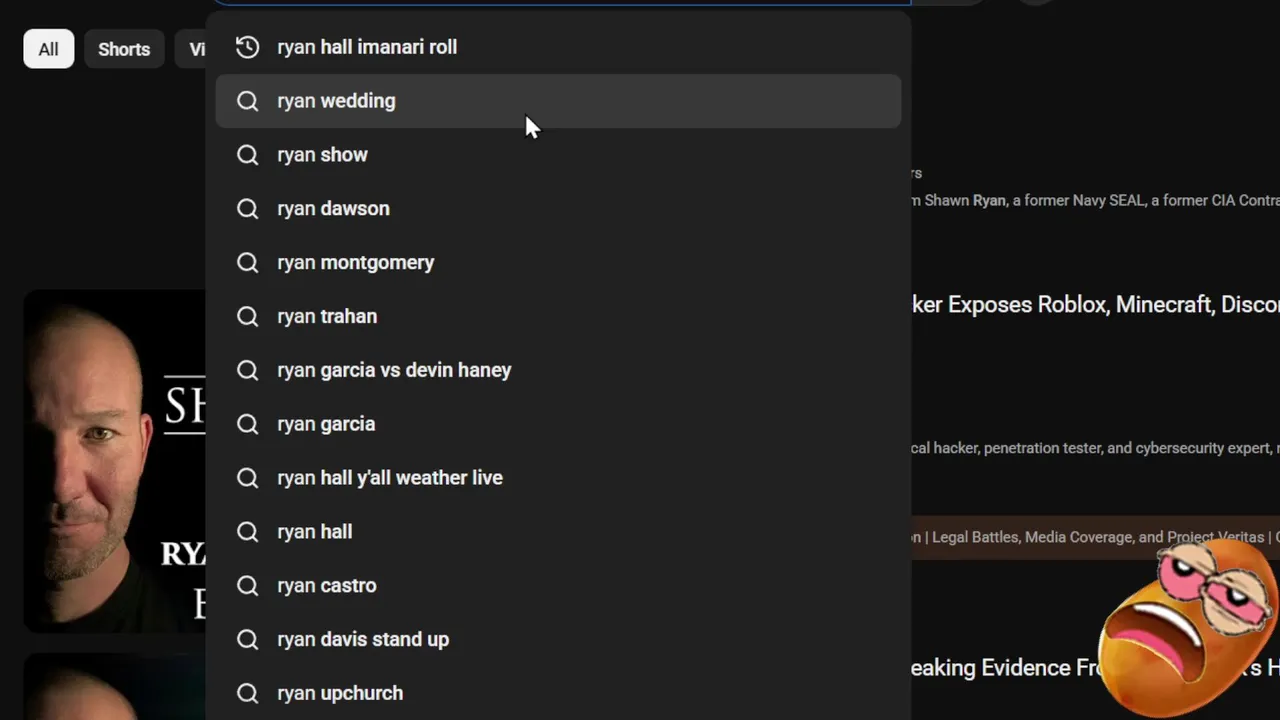This screenshot has width=1280, height=720.
Task: Click the magnifier icon beside 'ryan upchurch'
Action: 247,693
